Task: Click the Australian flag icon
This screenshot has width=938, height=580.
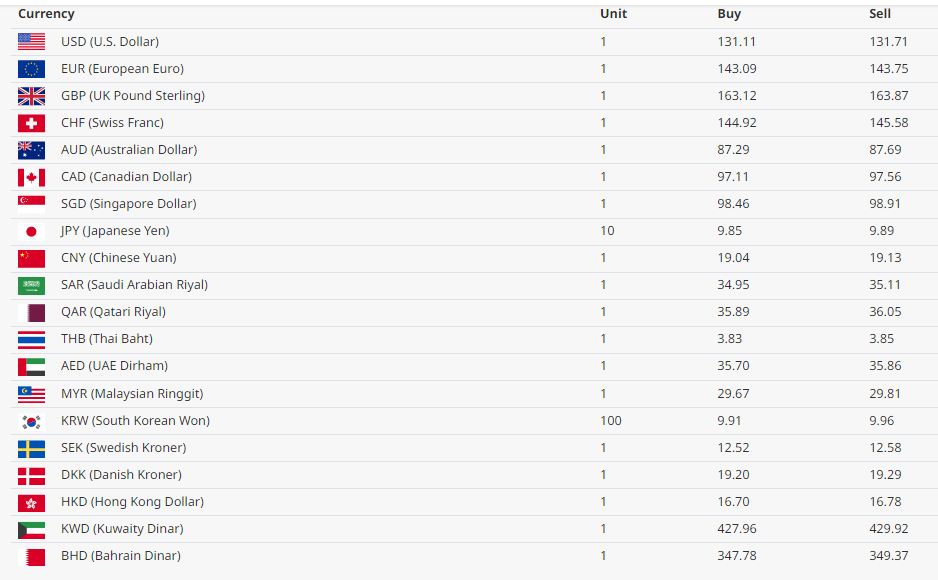Action: click(x=31, y=150)
